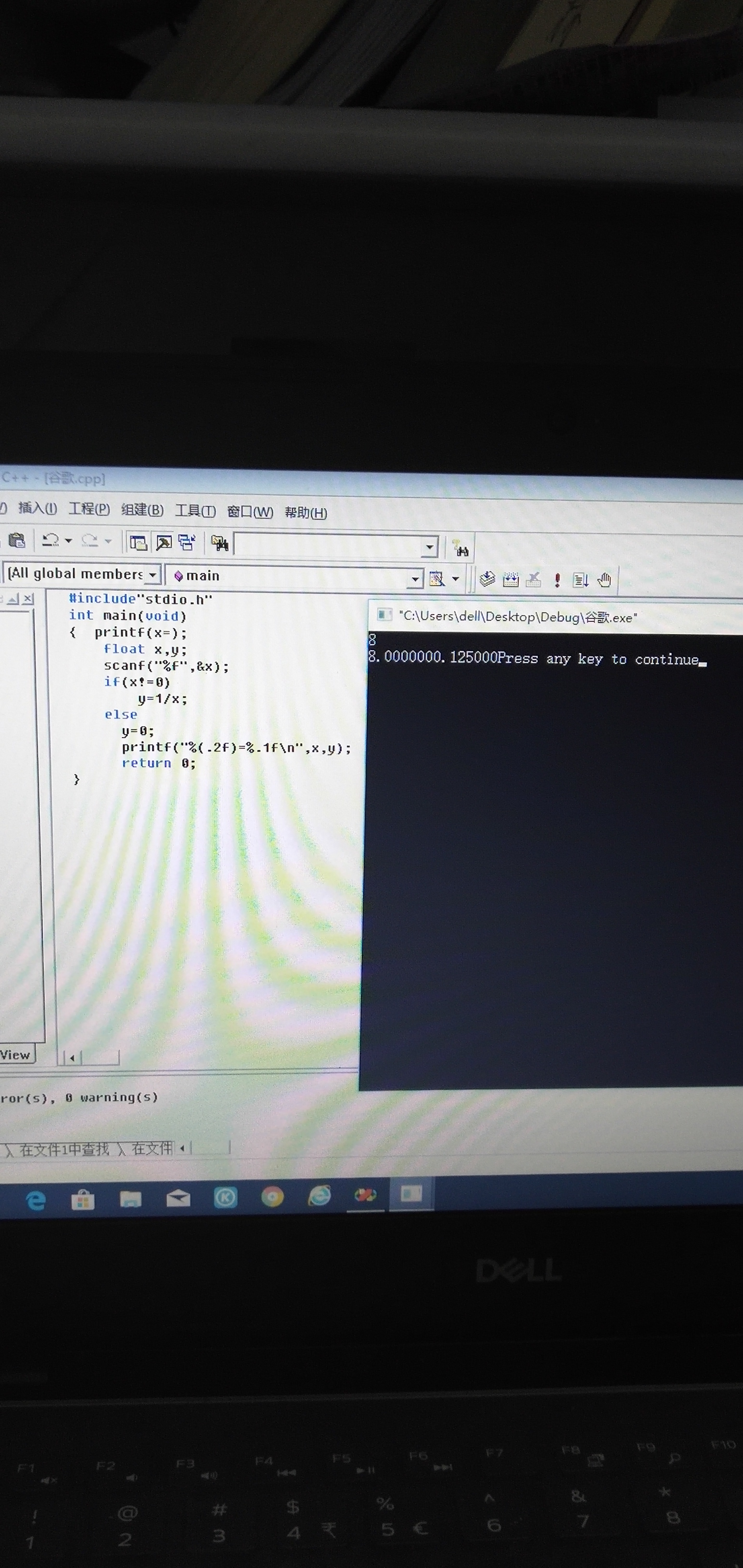Viewport: 743px width, 1568px height.
Task: Open the Window List icon
Action: (x=187, y=542)
